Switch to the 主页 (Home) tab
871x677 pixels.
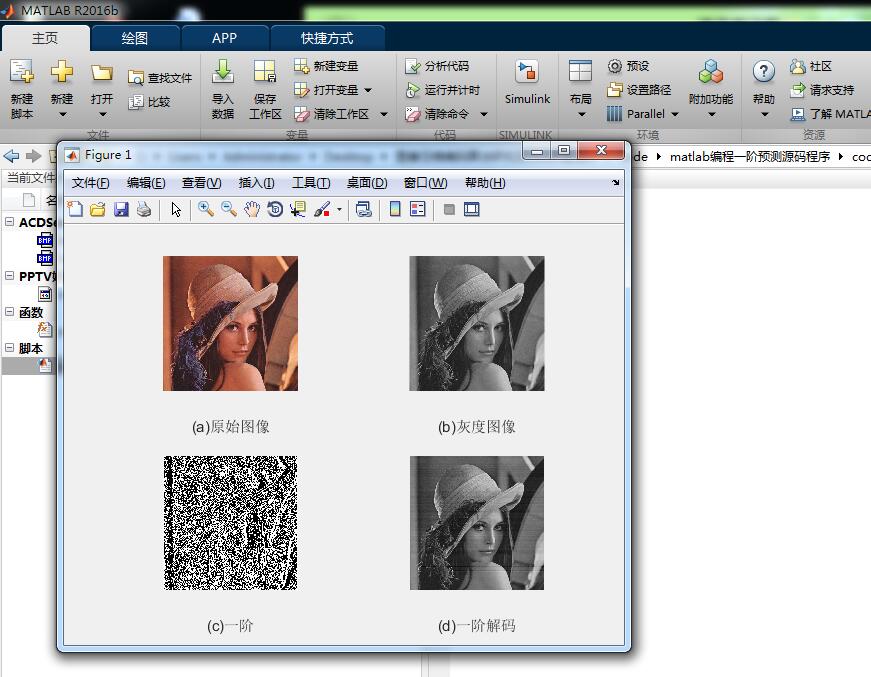point(45,38)
